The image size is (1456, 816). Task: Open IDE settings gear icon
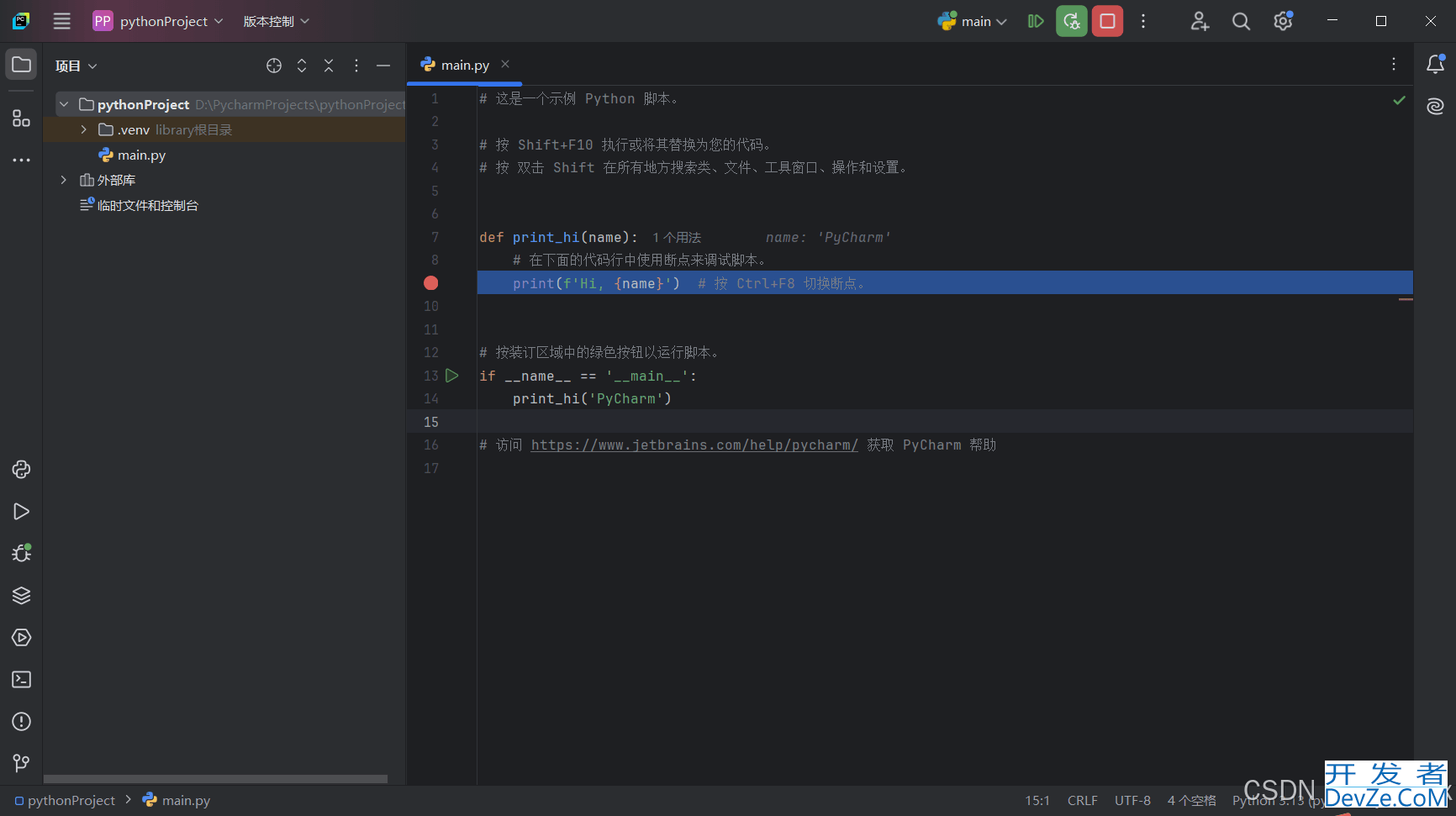[1283, 21]
